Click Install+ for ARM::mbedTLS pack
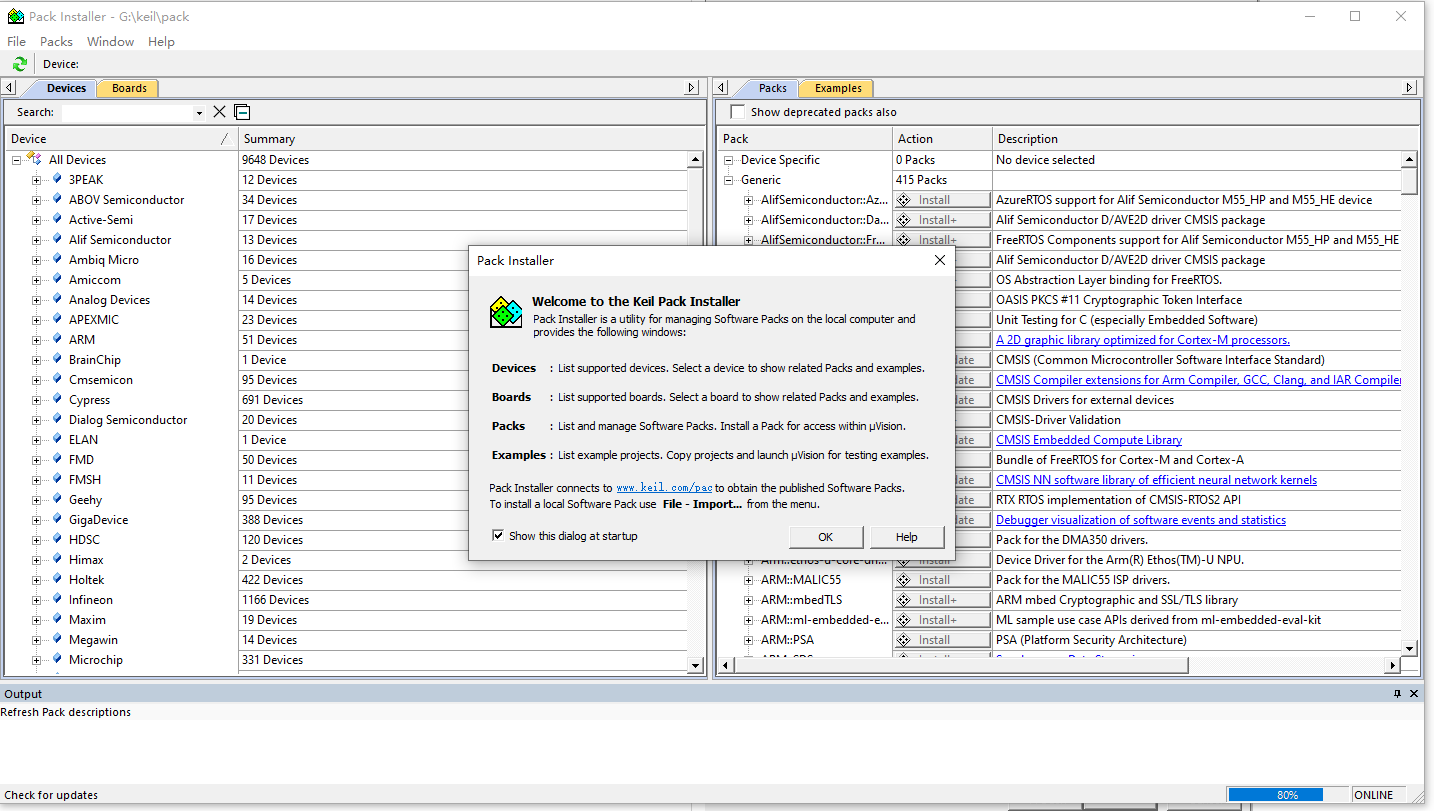The height and width of the screenshot is (811, 1434). pos(942,600)
